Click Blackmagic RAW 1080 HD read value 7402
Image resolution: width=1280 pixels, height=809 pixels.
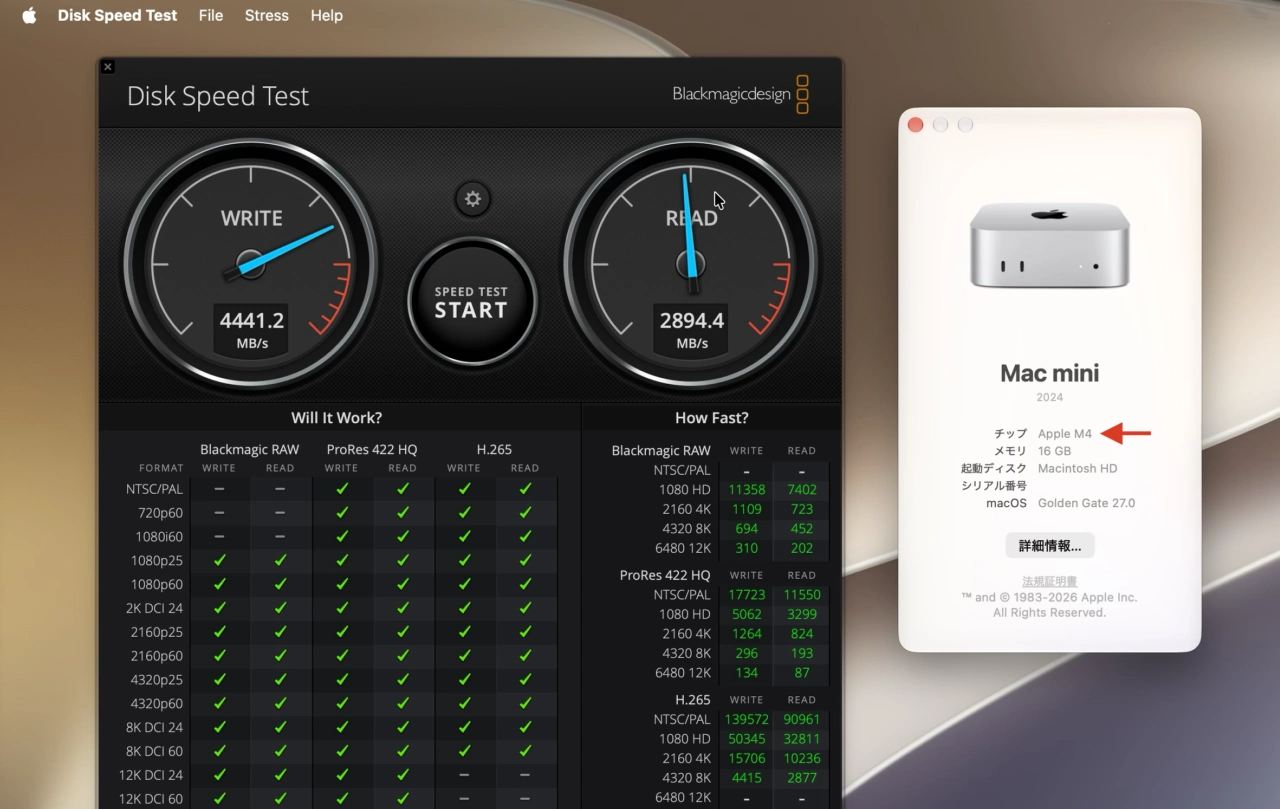click(x=802, y=490)
